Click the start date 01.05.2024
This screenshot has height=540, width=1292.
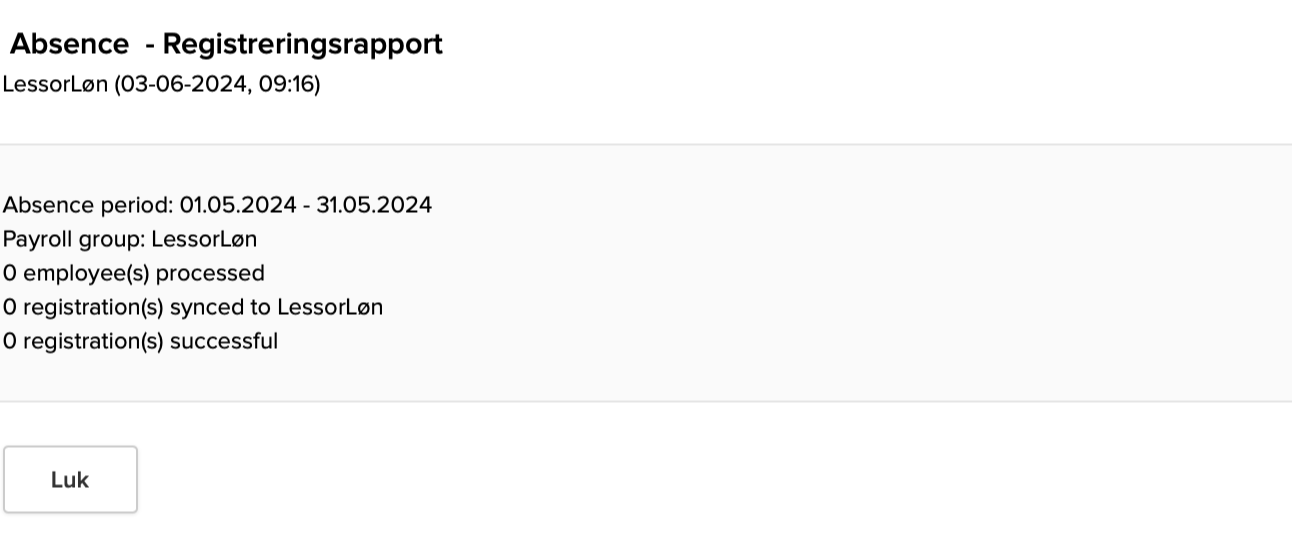(237, 205)
